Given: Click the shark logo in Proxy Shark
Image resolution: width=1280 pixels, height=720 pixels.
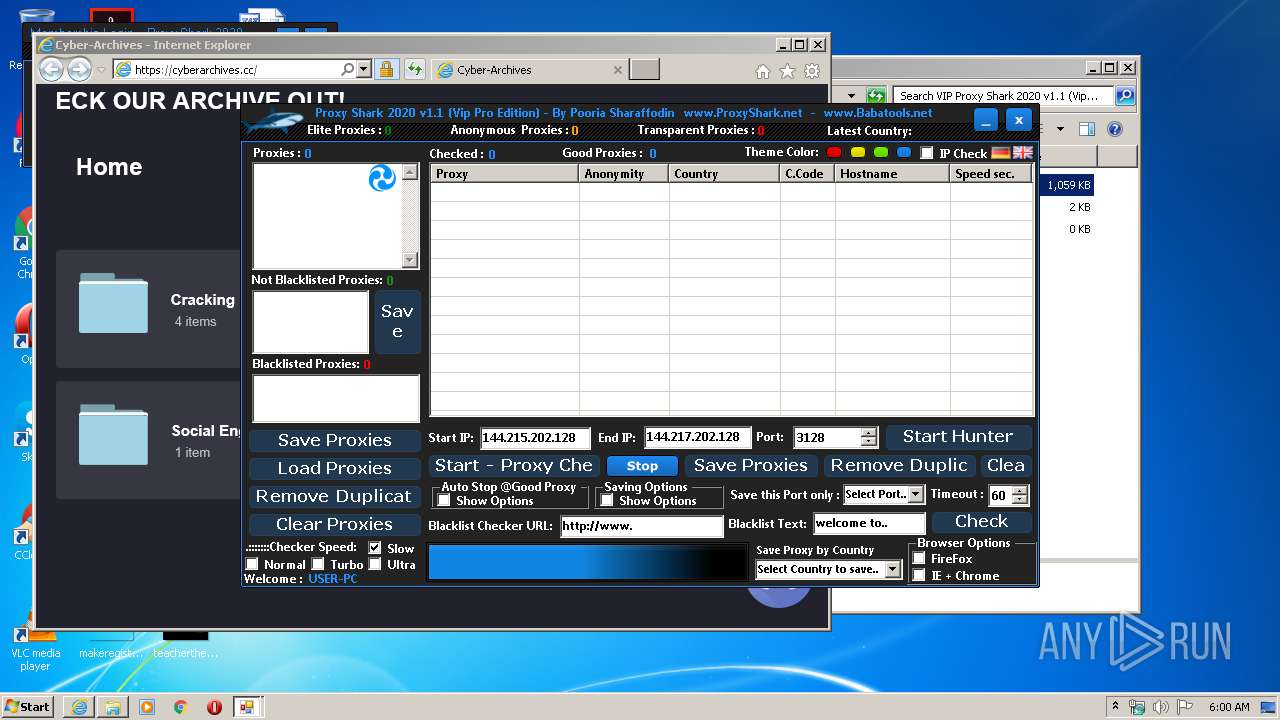Looking at the screenshot, I should [274, 122].
